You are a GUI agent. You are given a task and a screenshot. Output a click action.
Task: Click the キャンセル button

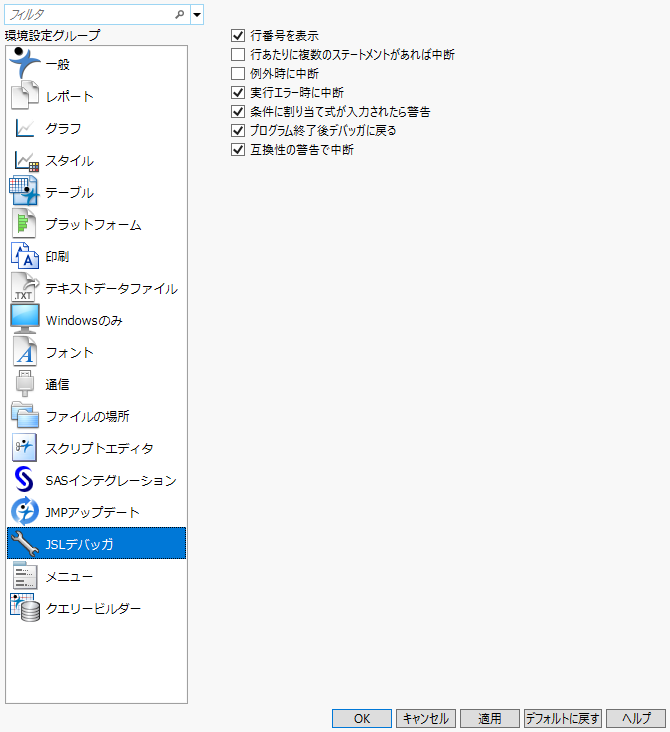[426, 718]
